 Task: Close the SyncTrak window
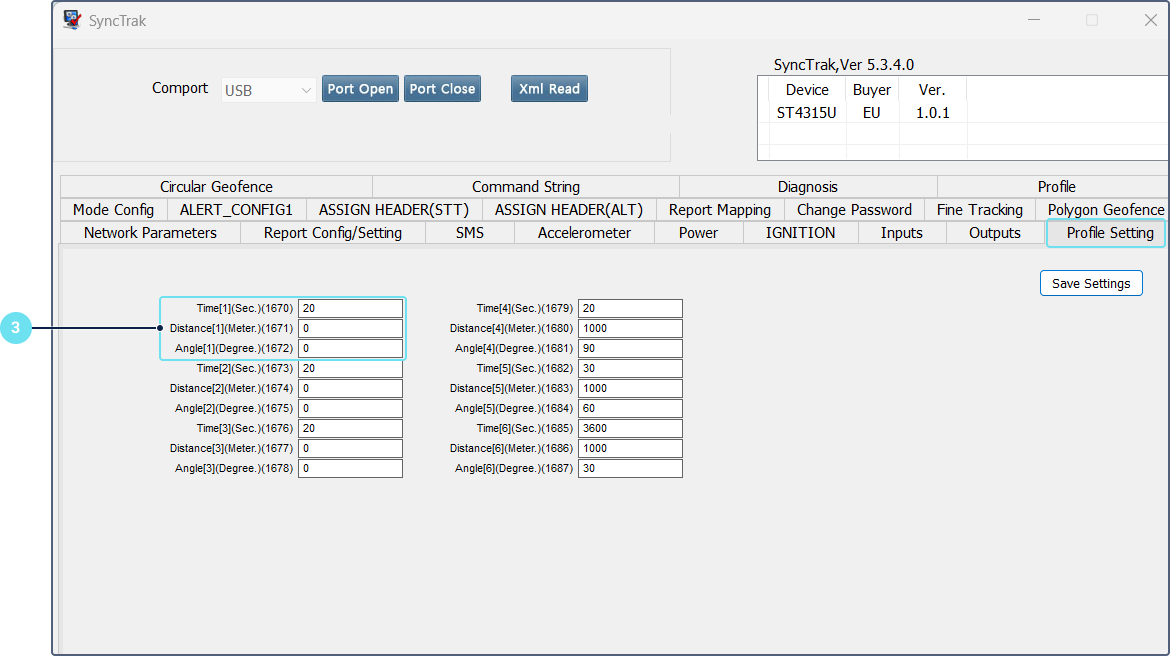(x=1151, y=20)
